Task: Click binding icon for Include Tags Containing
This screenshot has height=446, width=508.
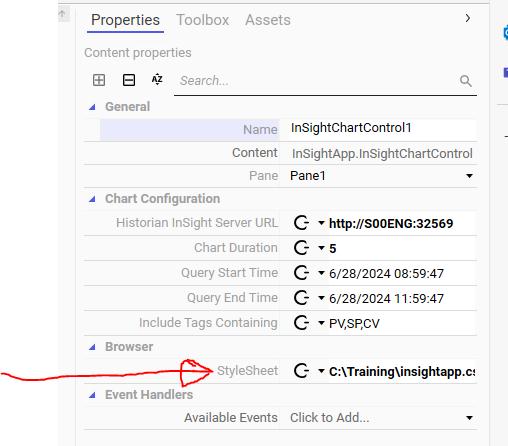Action: (x=302, y=323)
